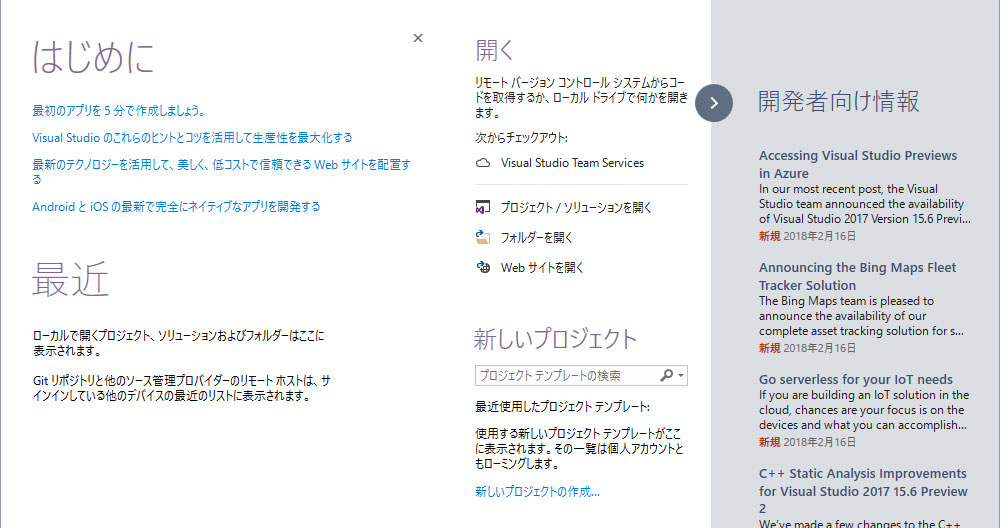The image size is (1000, 528).
Task: Click フォルダーを開く
Action: [536, 237]
